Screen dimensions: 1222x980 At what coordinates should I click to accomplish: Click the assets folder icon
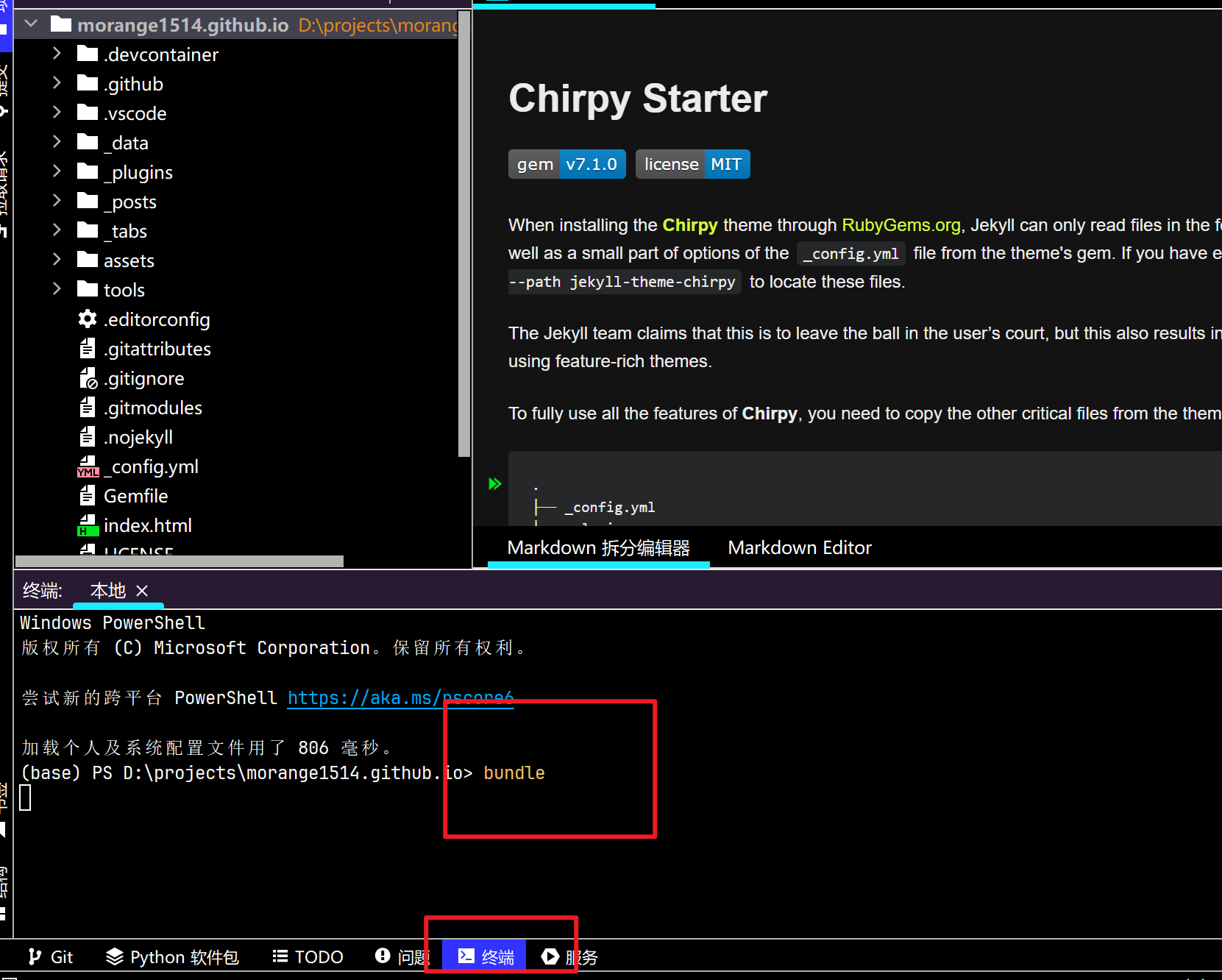tap(88, 259)
